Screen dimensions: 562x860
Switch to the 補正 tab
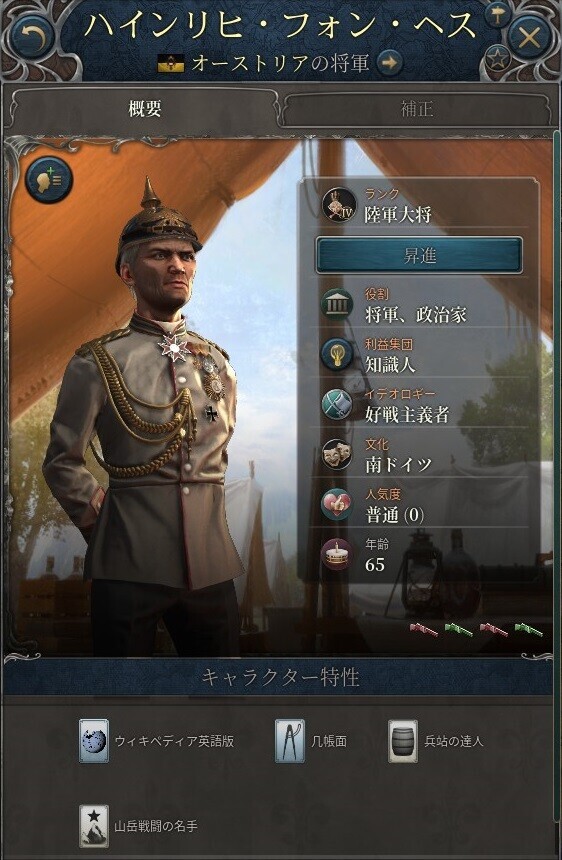click(417, 109)
